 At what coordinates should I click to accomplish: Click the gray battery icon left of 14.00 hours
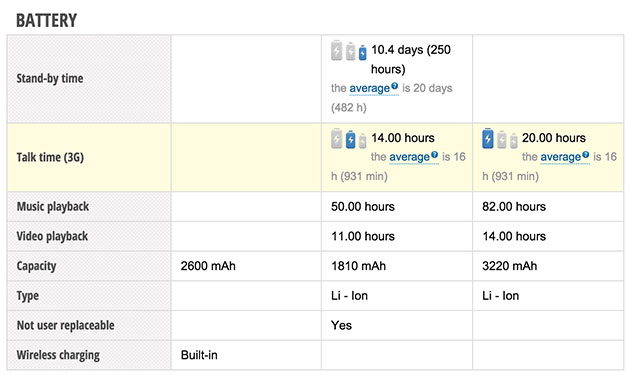(x=336, y=139)
